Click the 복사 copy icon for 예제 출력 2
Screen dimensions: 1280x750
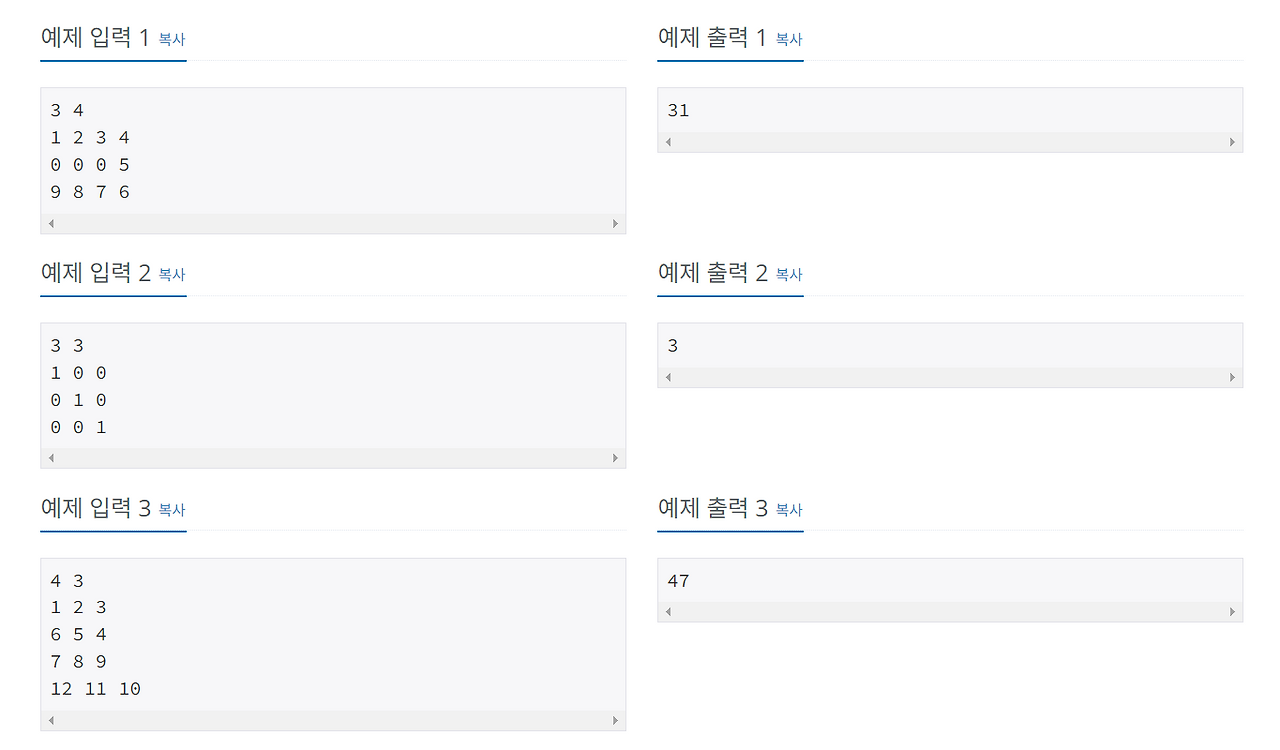pyautogui.click(x=788, y=274)
